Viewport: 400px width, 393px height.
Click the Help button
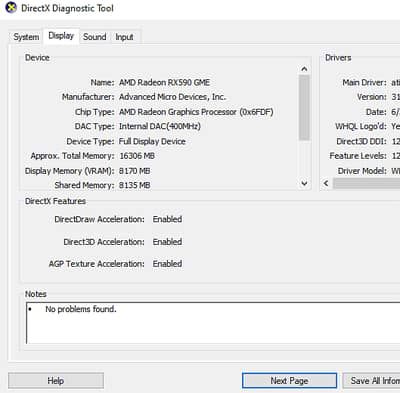[56, 381]
